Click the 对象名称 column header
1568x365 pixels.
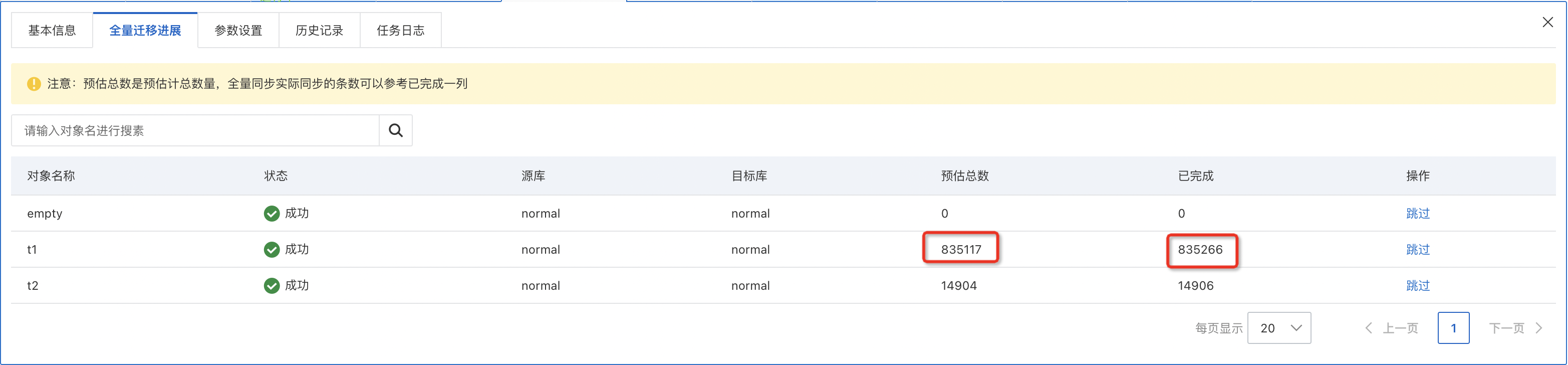pos(51,176)
